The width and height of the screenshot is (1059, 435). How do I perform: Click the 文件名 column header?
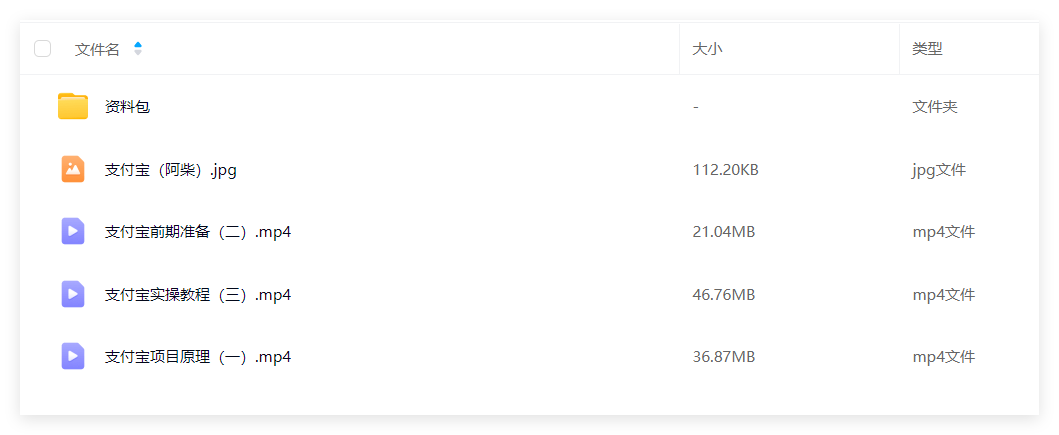tap(97, 49)
